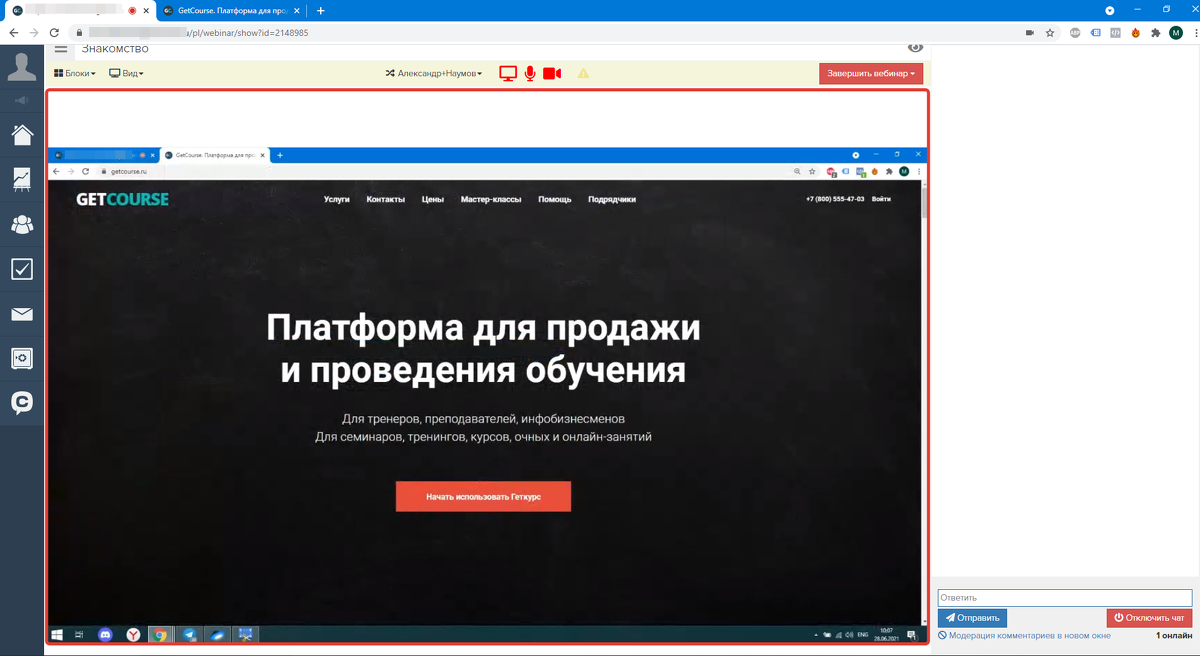Open the home icon in left sidebar
This screenshot has width=1200, height=656.
click(21, 134)
